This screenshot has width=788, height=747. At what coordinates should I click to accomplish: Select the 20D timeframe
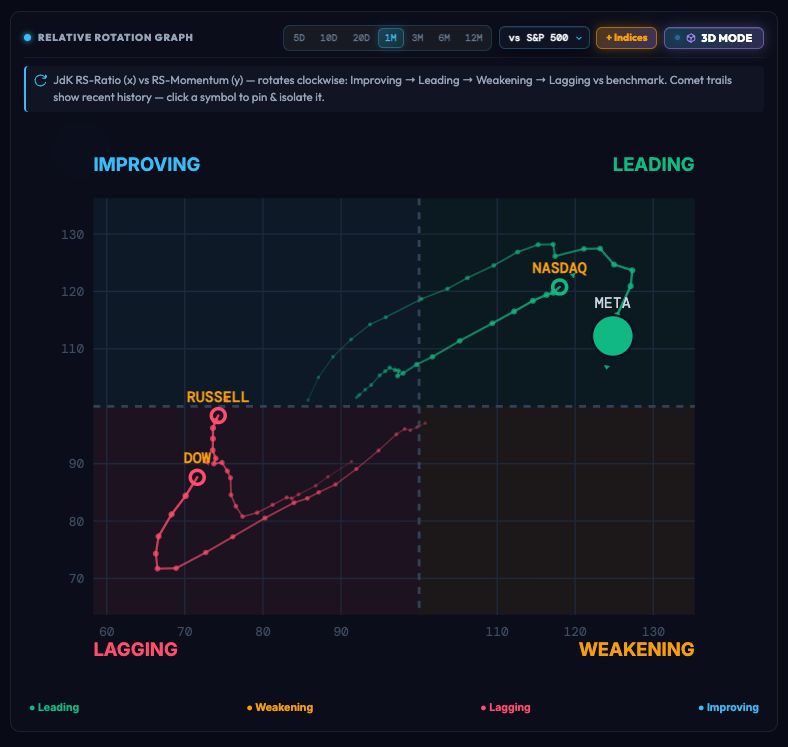(361, 38)
